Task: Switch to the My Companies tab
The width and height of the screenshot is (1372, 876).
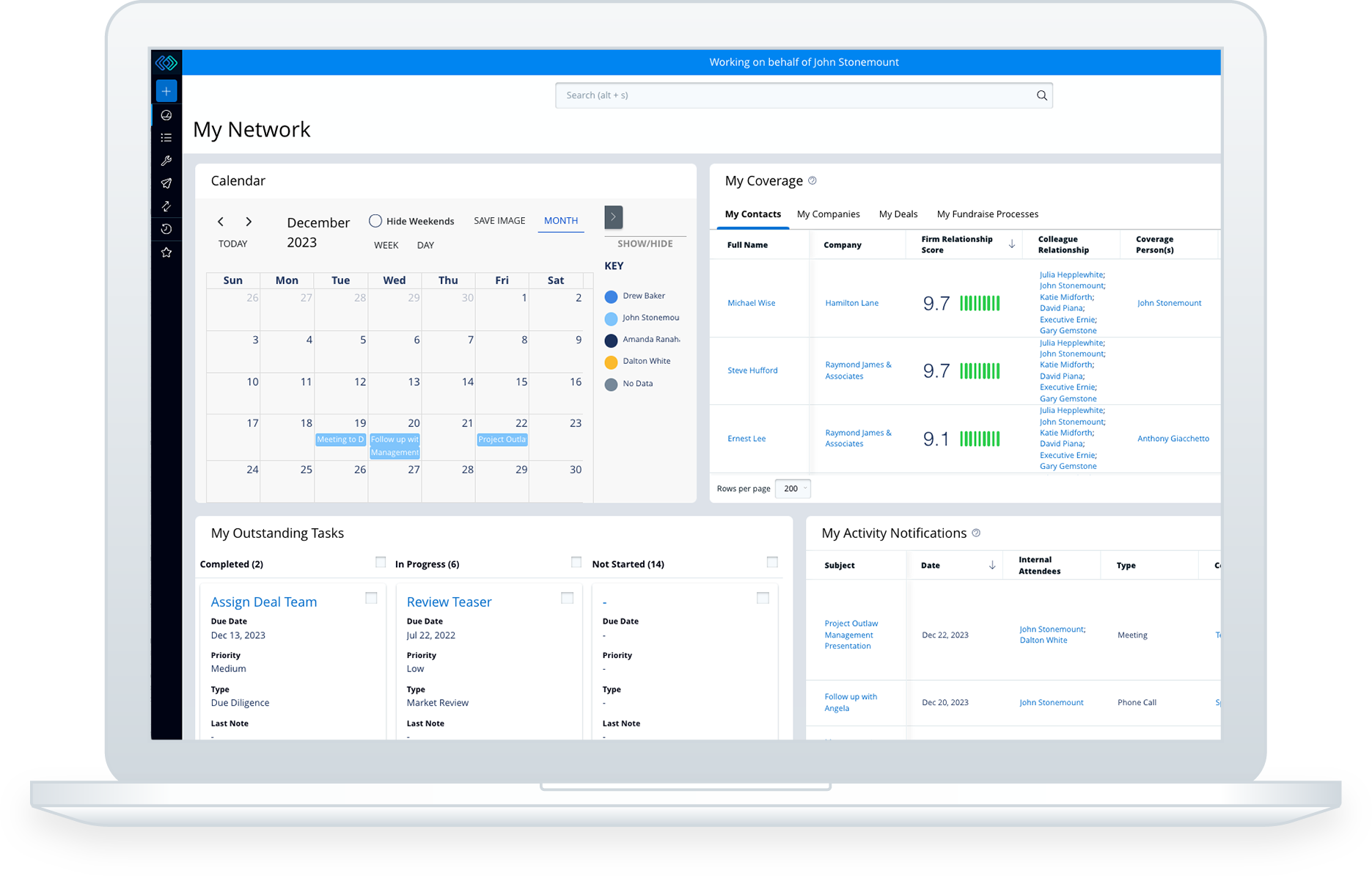Action: point(828,214)
